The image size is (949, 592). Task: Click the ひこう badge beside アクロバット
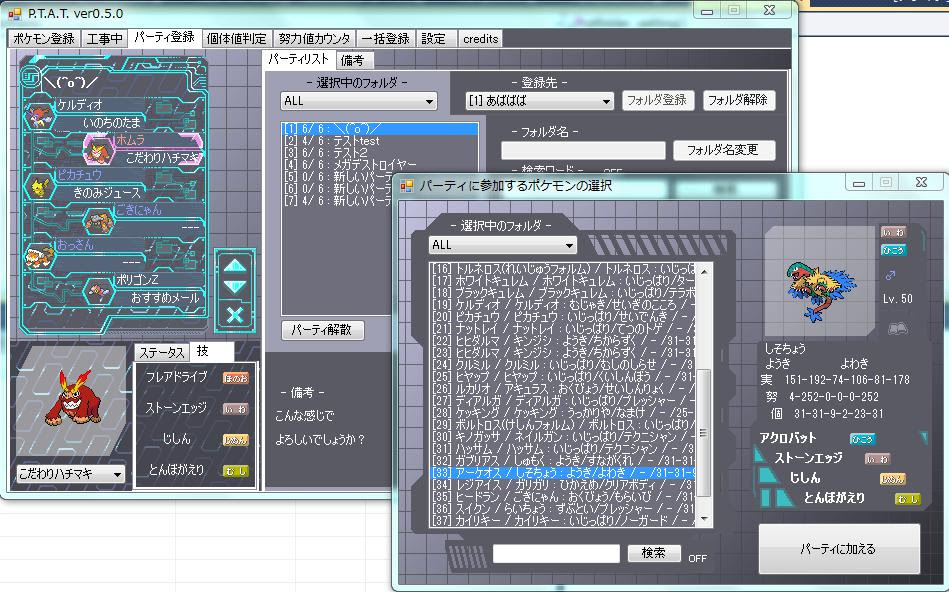[862, 439]
